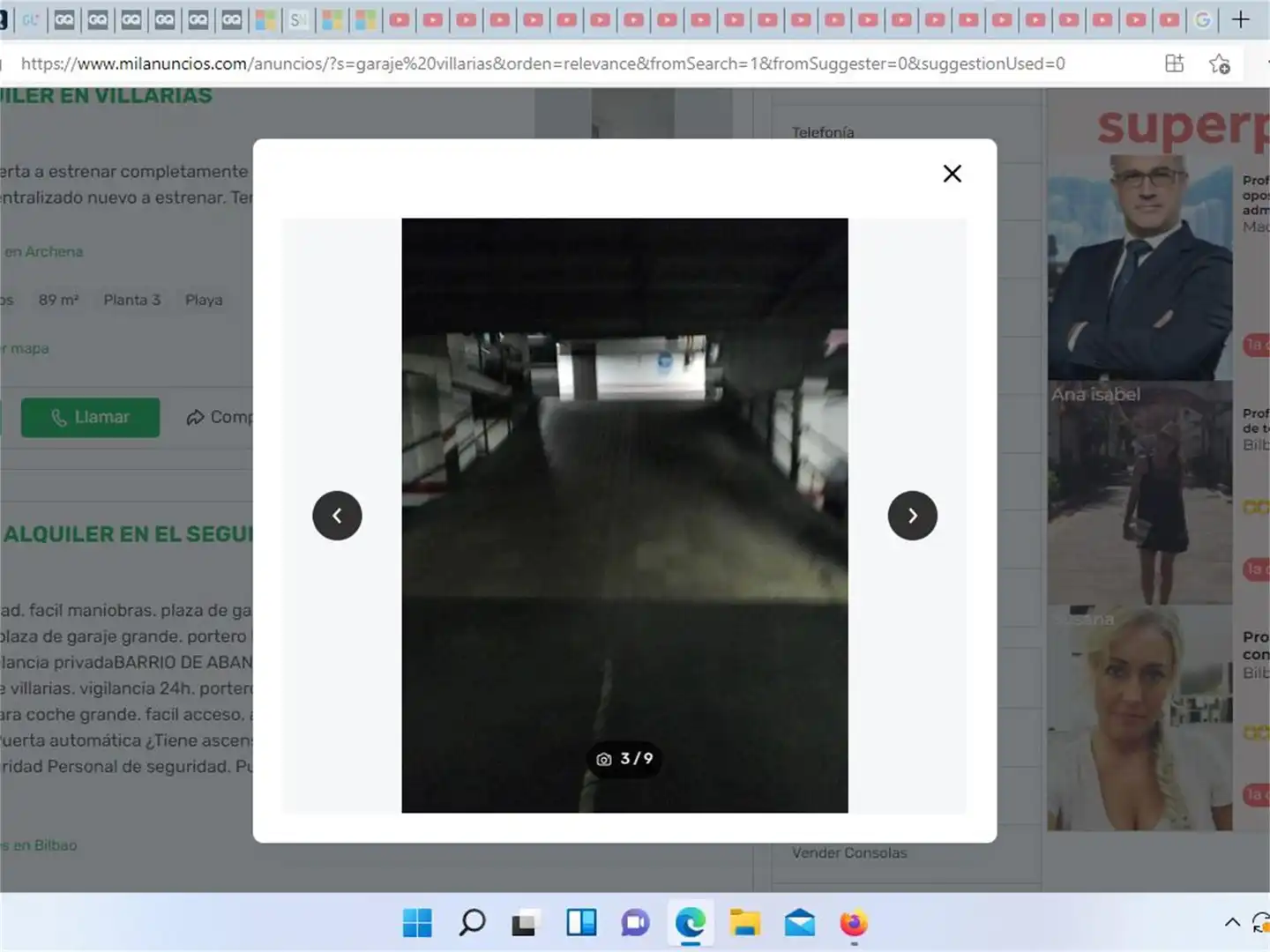
Task: Open Windows taskbar search
Action: coord(472,923)
